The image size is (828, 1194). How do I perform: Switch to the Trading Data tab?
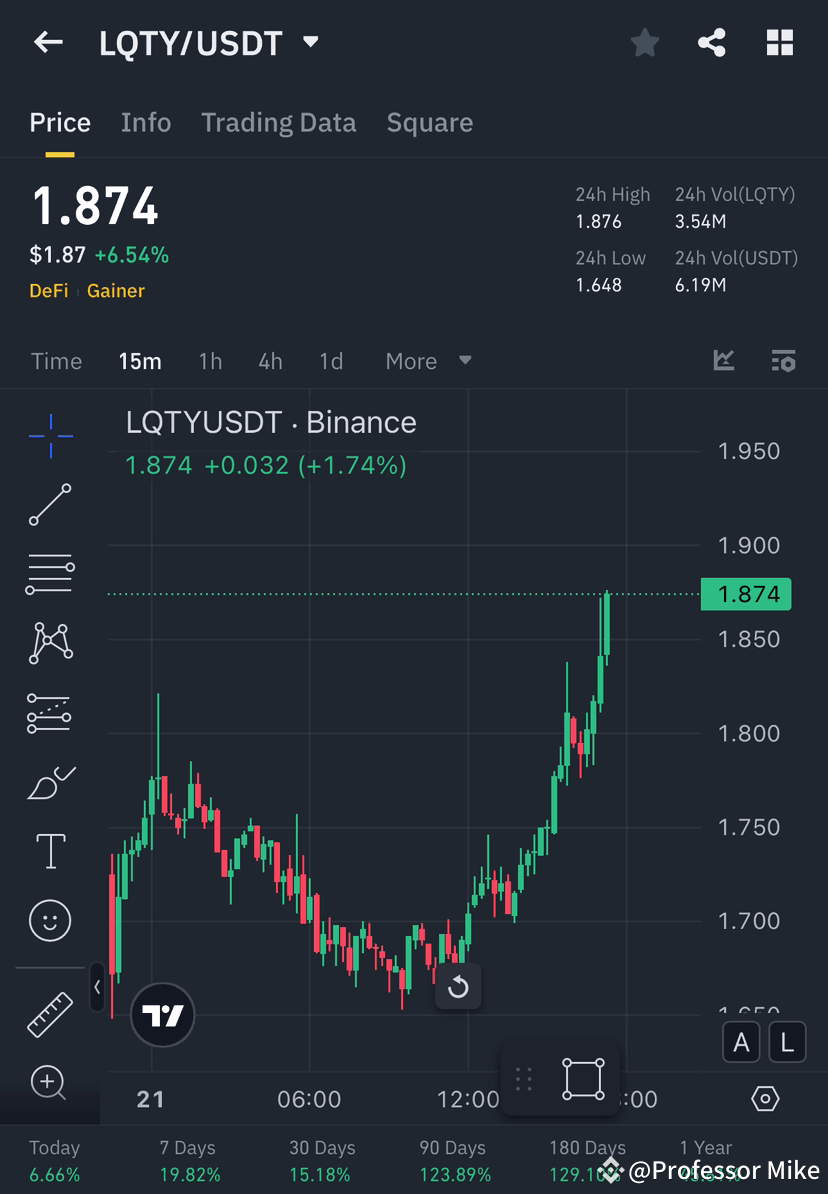click(279, 122)
